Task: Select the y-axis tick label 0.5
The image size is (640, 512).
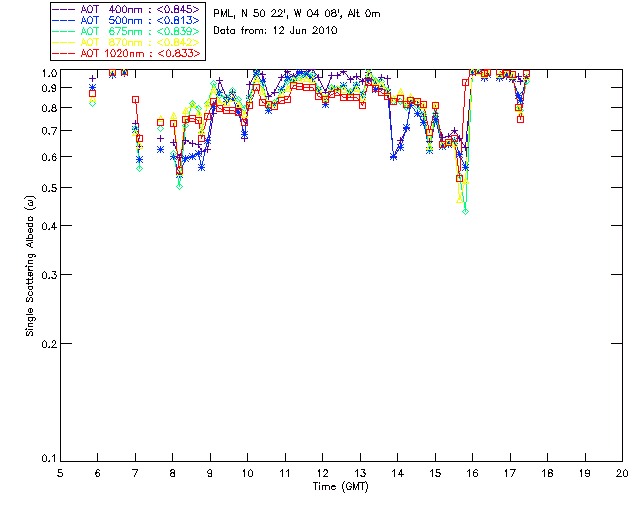Action: [46, 188]
